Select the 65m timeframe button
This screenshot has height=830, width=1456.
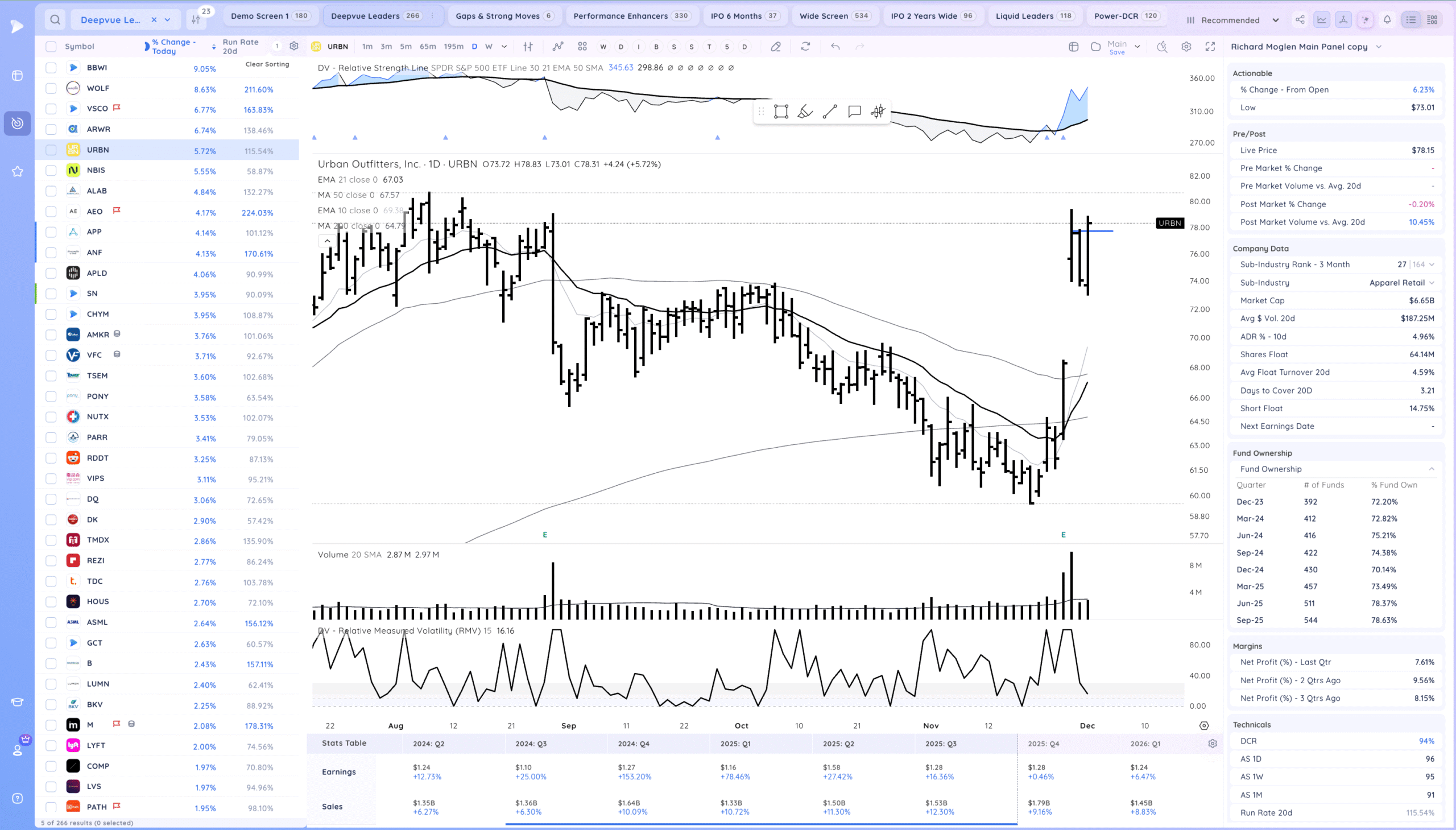(x=427, y=47)
